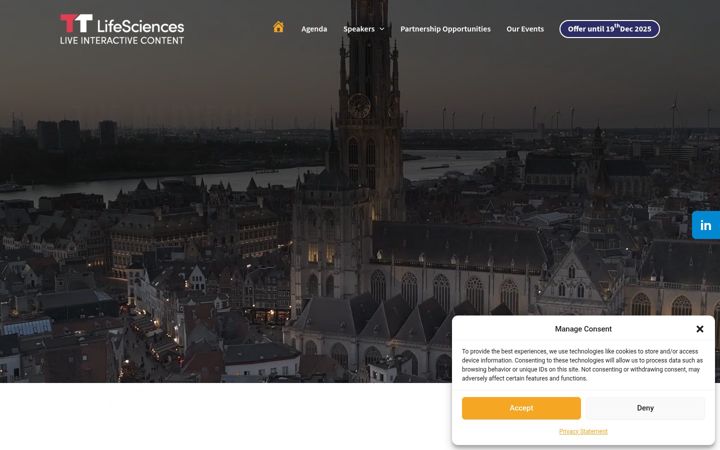Click the consent paragraph beginning "To provide the best experiences"

pos(582,365)
